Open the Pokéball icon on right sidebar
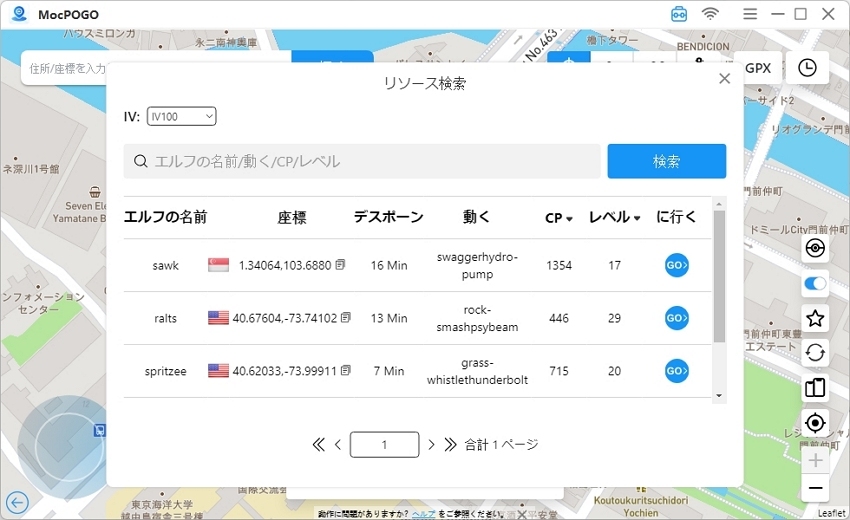The image size is (850, 520). pyautogui.click(x=815, y=249)
